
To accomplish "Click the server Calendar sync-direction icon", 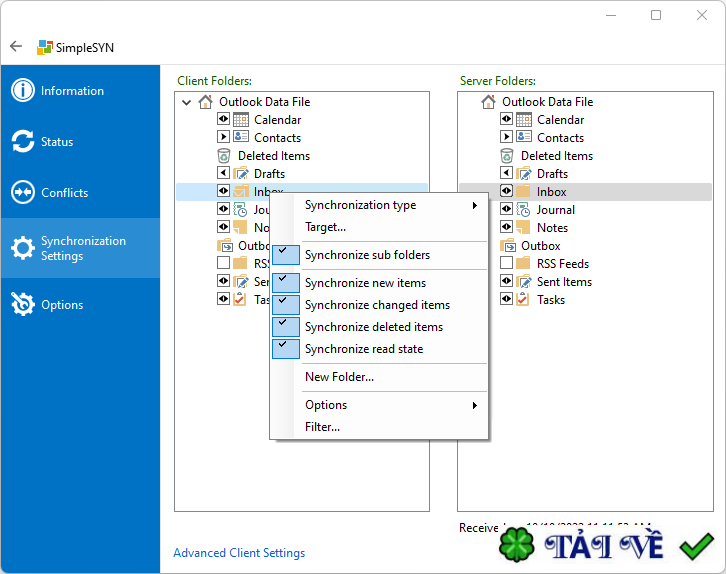I will tap(506, 119).
